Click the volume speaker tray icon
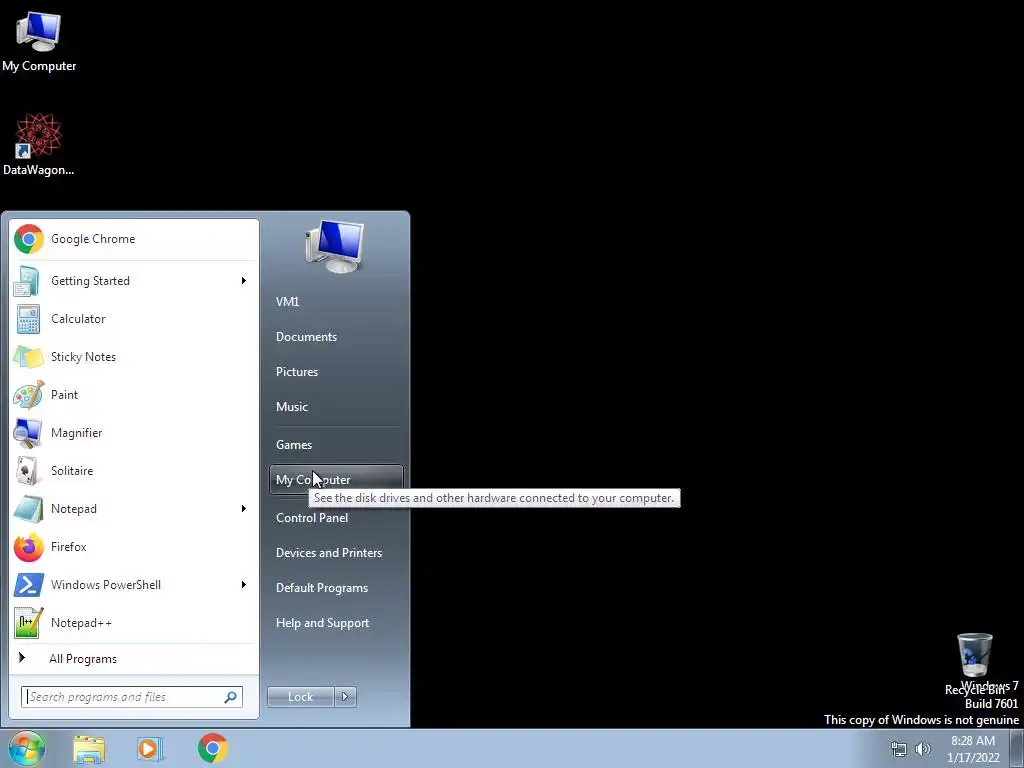The image size is (1024, 768). click(923, 749)
